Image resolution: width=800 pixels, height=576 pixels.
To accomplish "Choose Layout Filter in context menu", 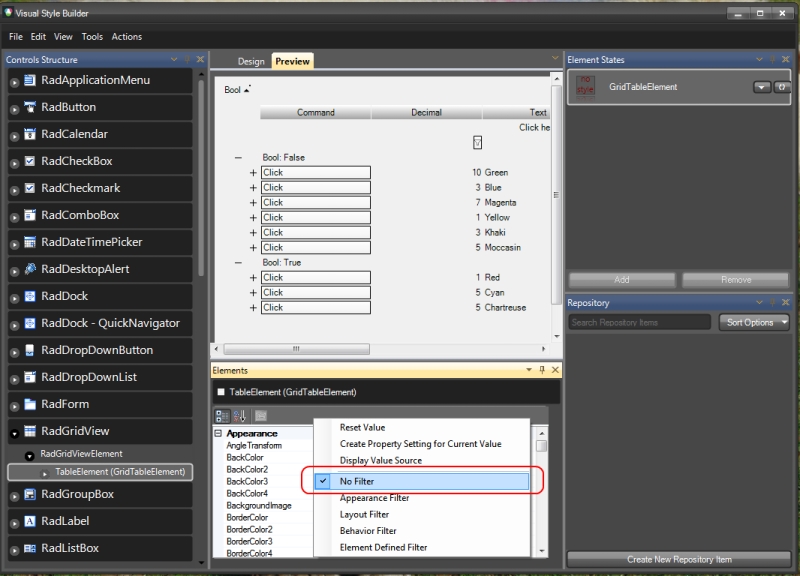I will 364,514.
